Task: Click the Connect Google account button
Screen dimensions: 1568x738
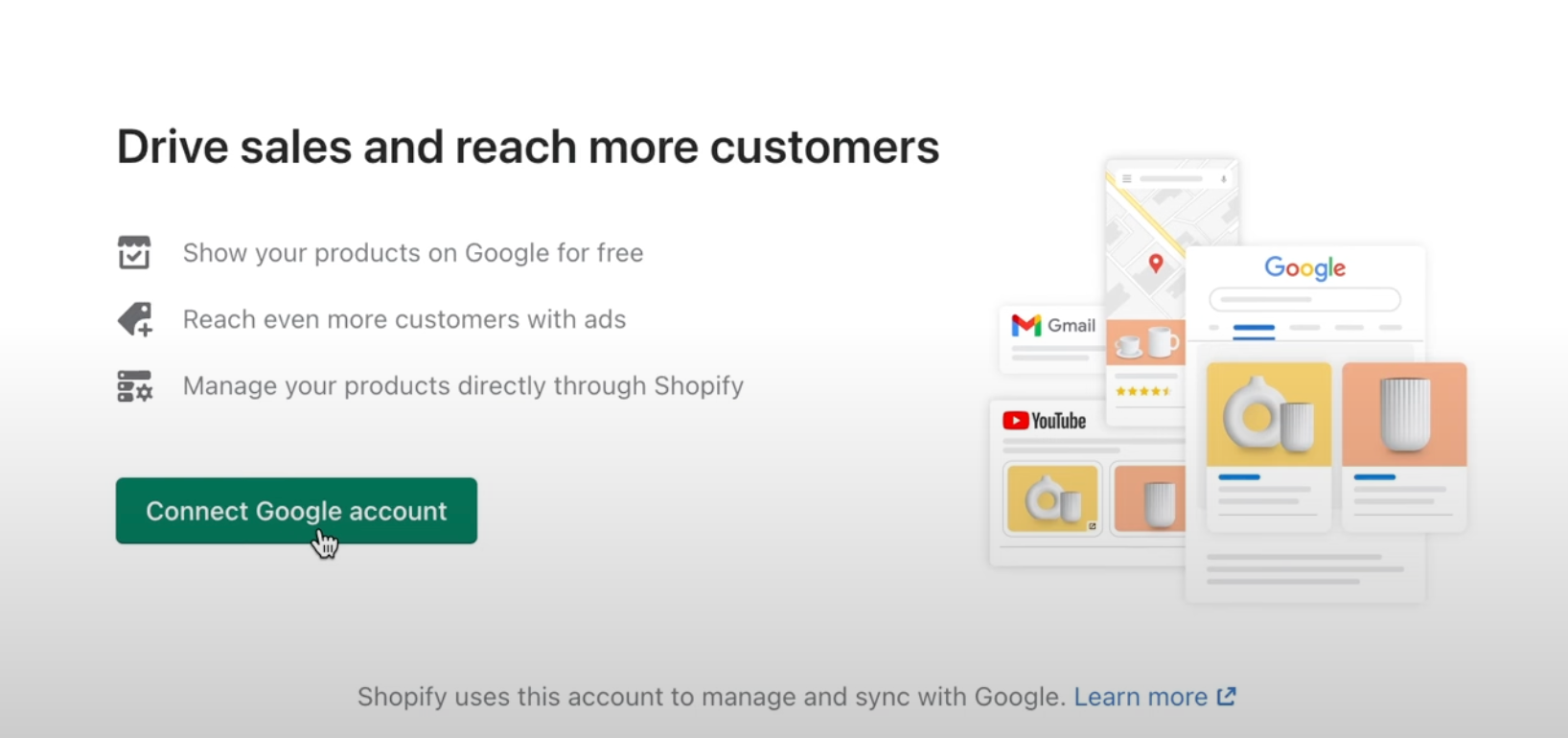Action: click(x=296, y=511)
